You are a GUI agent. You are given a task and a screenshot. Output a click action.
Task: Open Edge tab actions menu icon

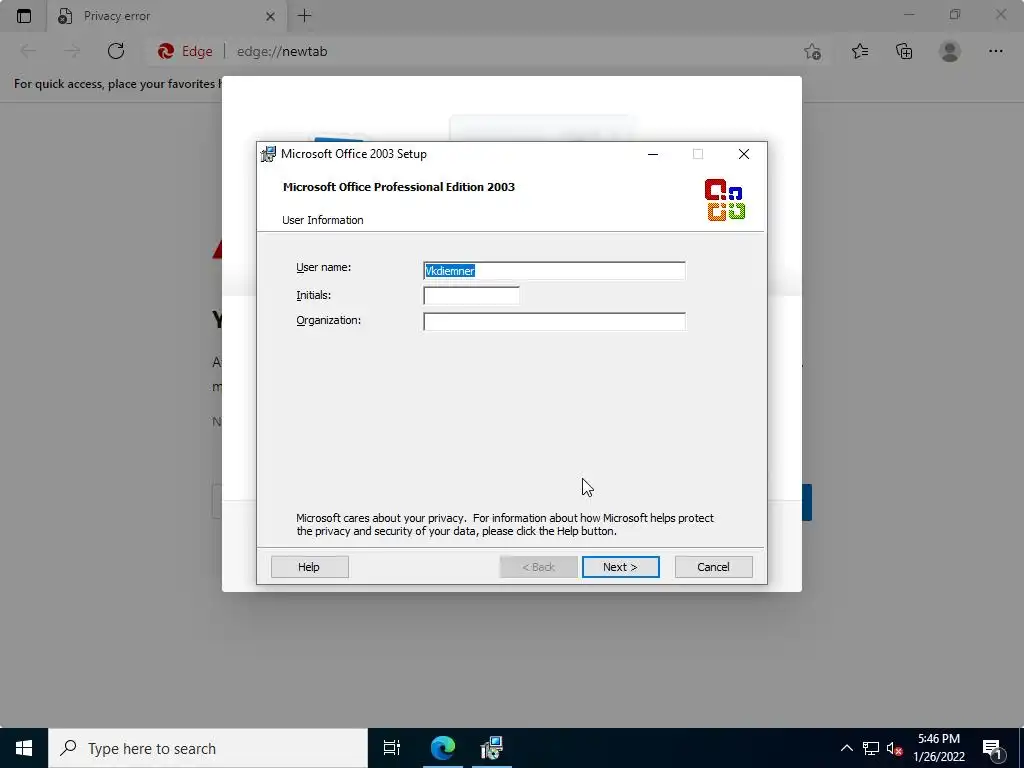[x=24, y=16]
